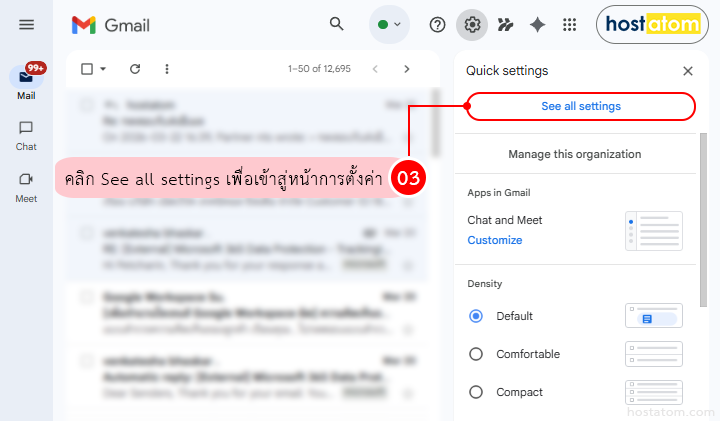Open the hostatom account button
This screenshot has height=421, width=720.
652,24
